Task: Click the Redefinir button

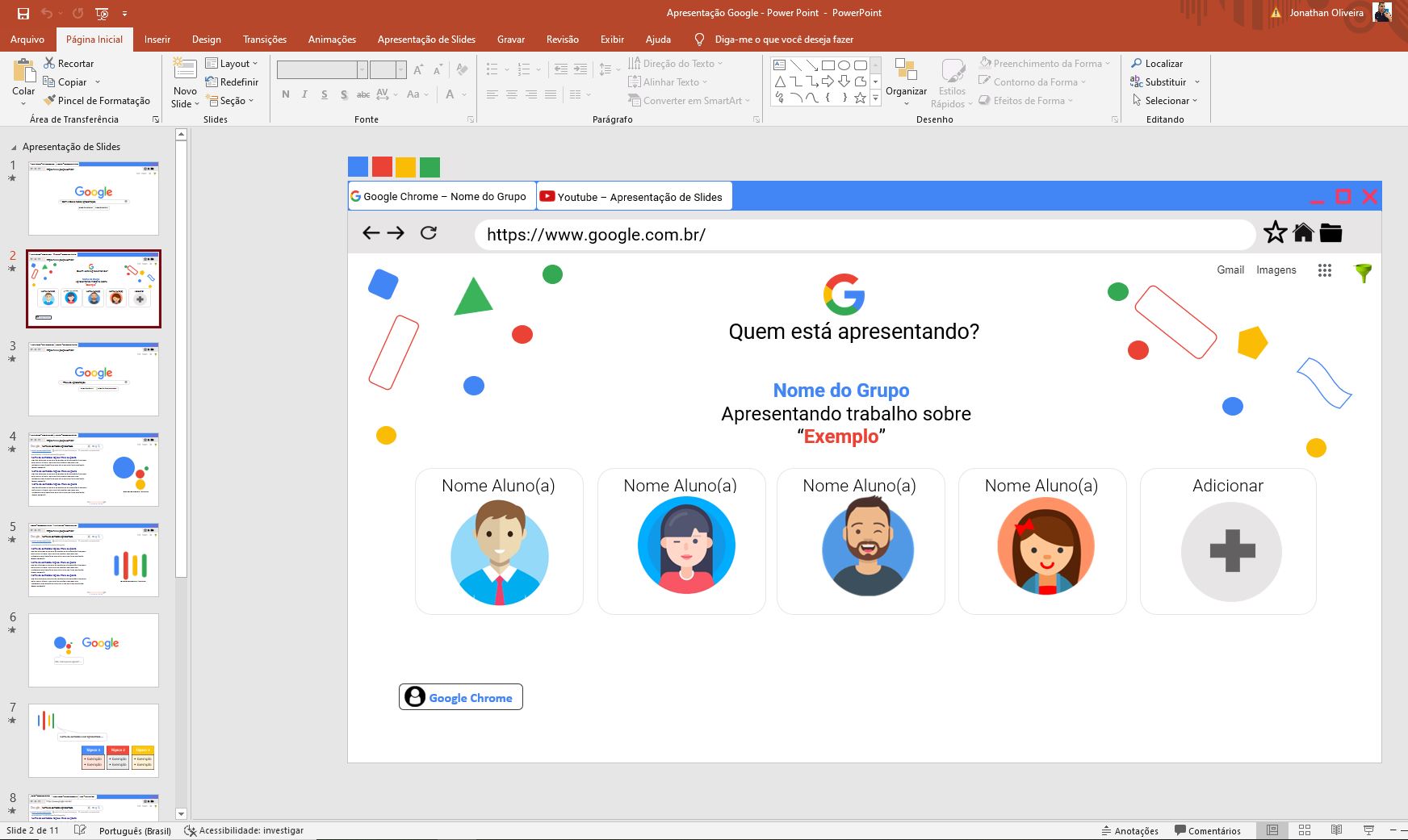Action: coord(232,82)
